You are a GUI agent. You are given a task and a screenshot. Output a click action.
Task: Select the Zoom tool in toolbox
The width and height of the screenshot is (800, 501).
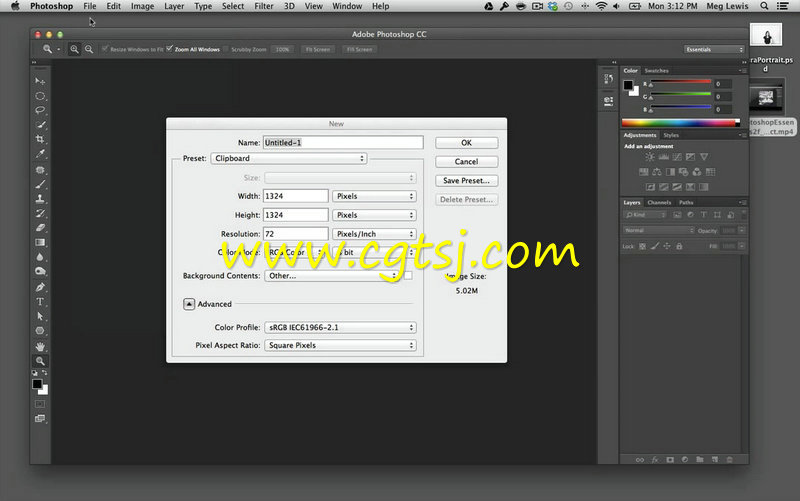pyautogui.click(x=40, y=361)
